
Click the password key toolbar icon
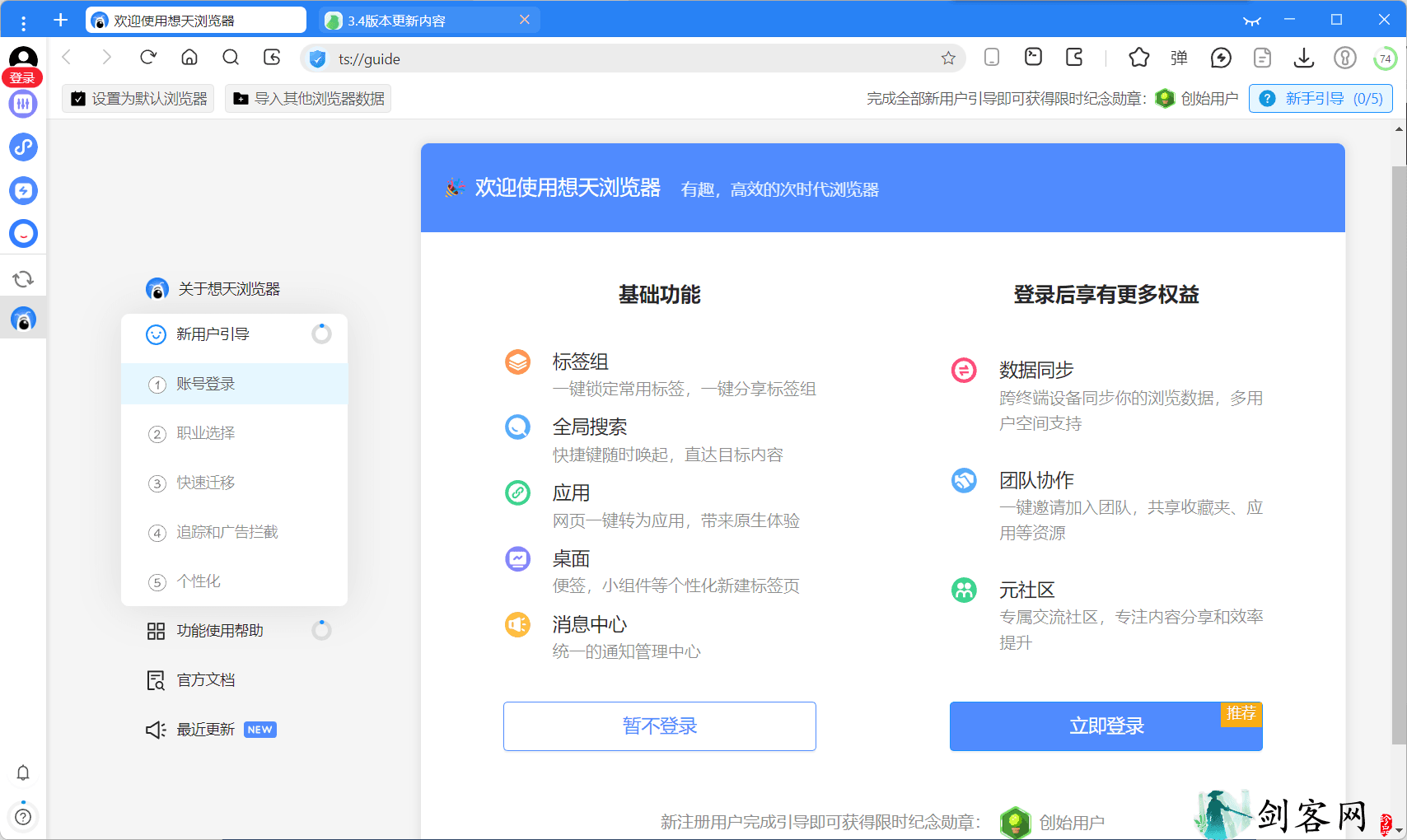(x=1344, y=58)
